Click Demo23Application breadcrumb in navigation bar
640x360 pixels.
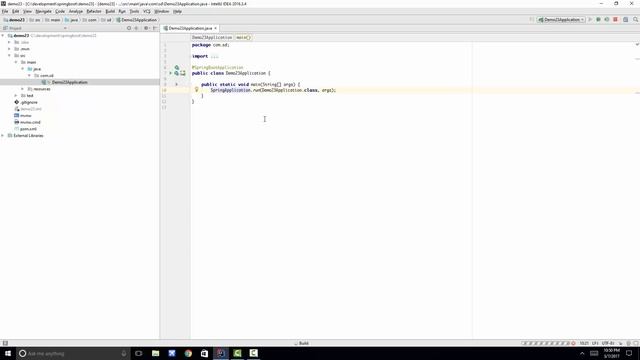136,20
